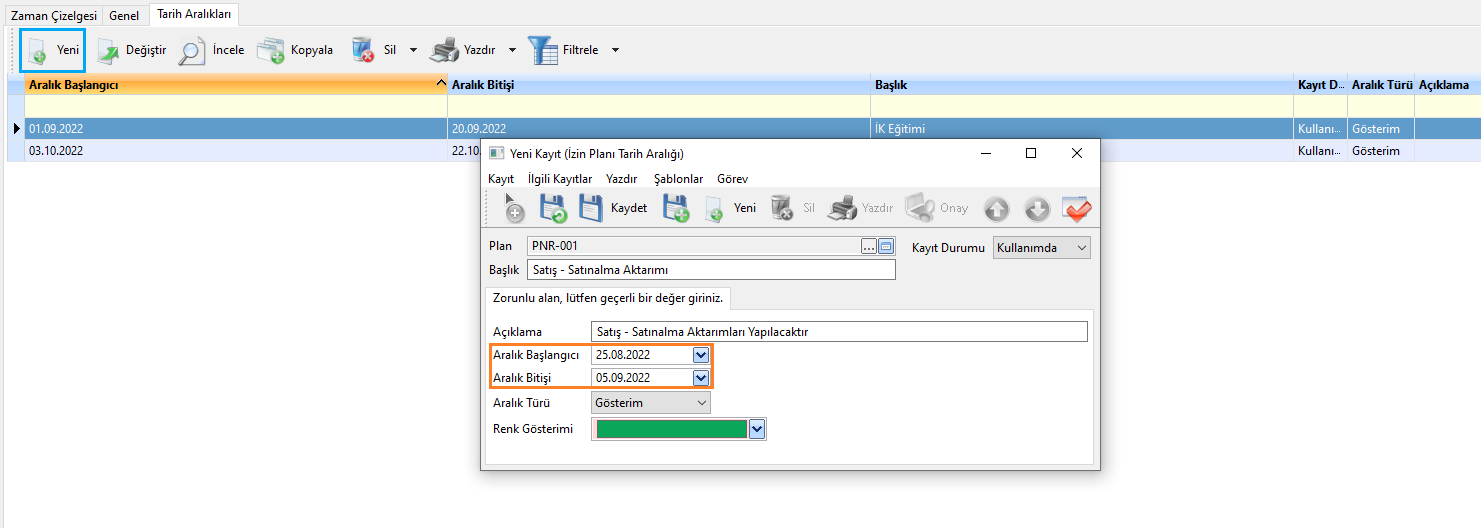Click Yeni in the main list toolbar
The height and width of the screenshot is (528, 1481).
pyautogui.click(x=53, y=50)
